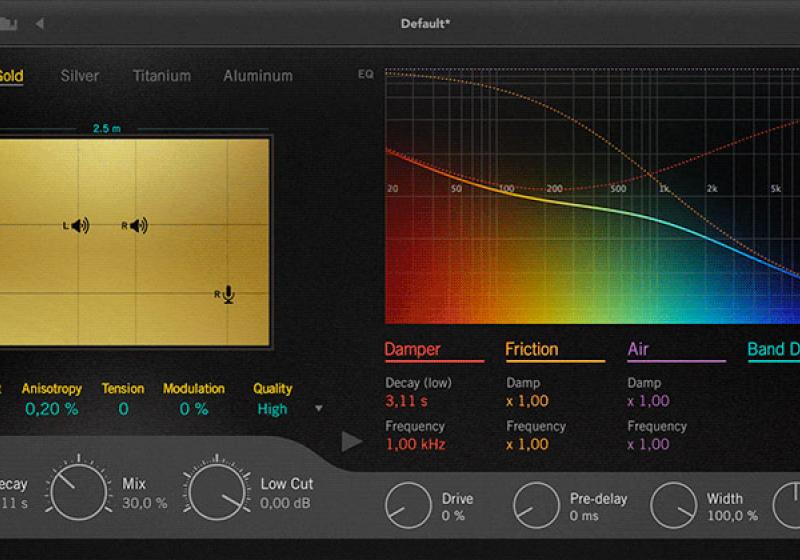Click the play triangle beside the Drive knob
This screenshot has height=560, width=800.
pyautogui.click(x=351, y=441)
